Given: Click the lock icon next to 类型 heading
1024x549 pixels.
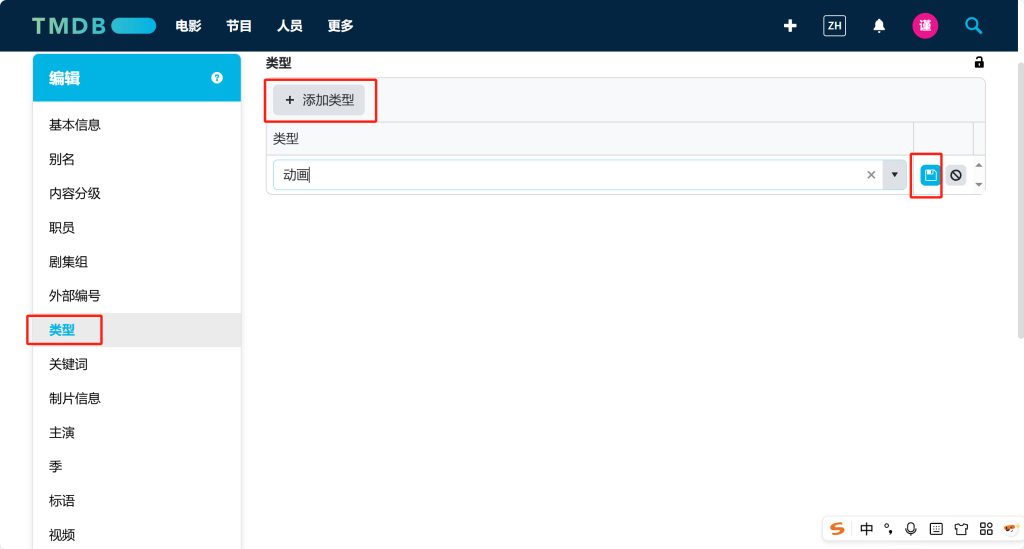Looking at the screenshot, I should pos(979,63).
